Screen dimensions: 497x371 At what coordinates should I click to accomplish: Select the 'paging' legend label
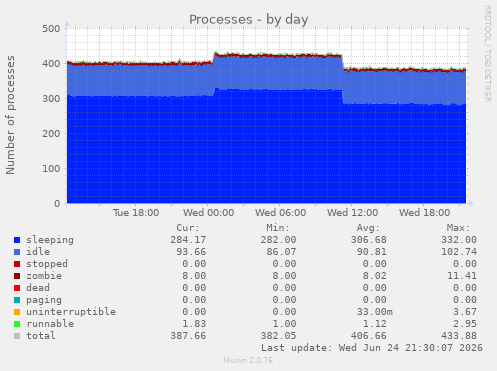tap(44, 300)
